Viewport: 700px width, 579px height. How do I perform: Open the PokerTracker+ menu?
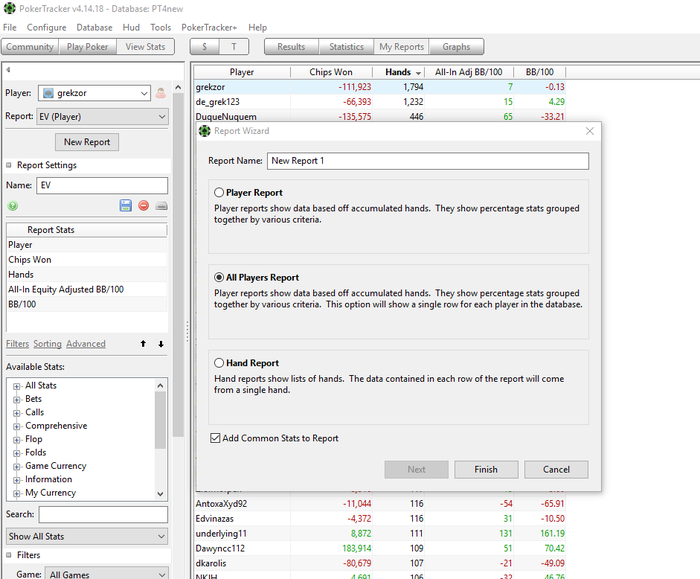[209, 27]
